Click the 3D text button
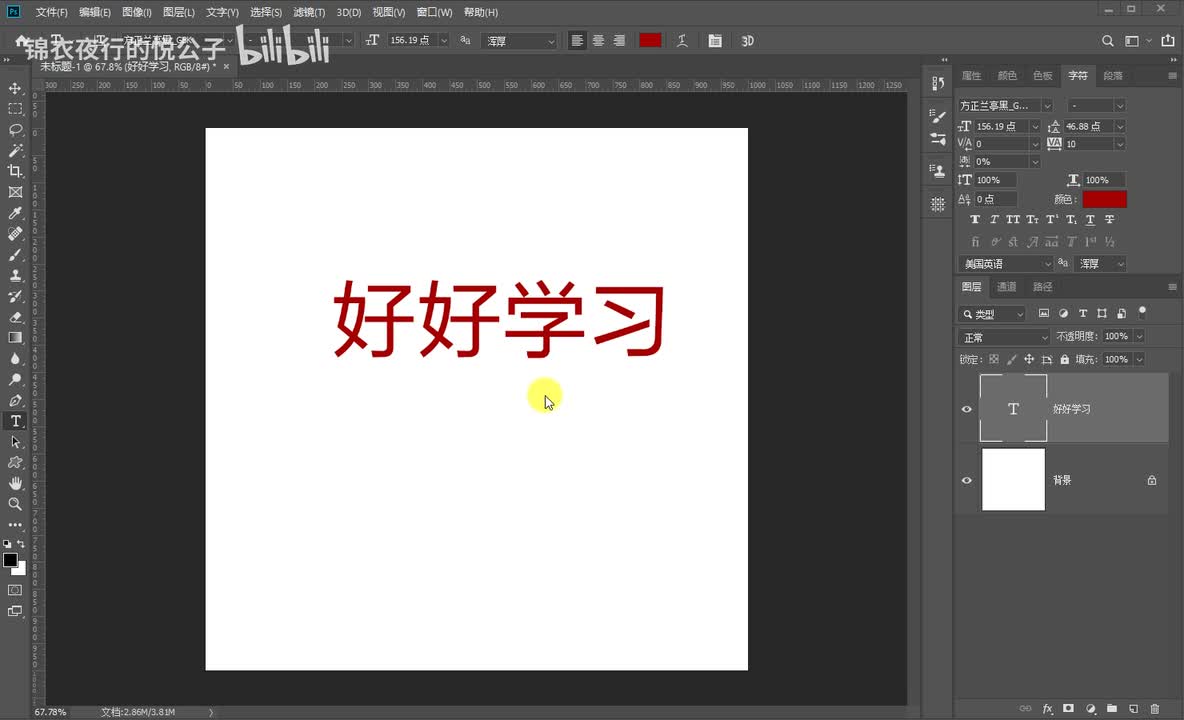 [748, 41]
